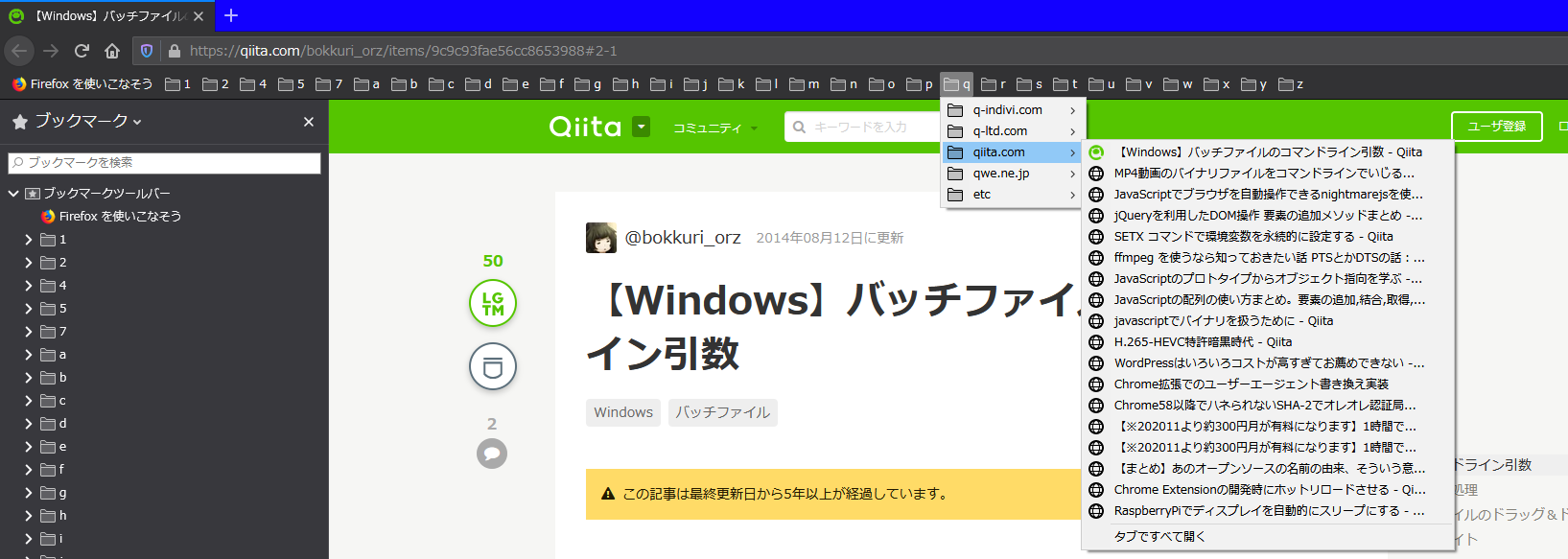This screenshot has height=559, width=1568.
Task: Open jQuery DOM操作 bookmark
Action: coord(1268,216)
